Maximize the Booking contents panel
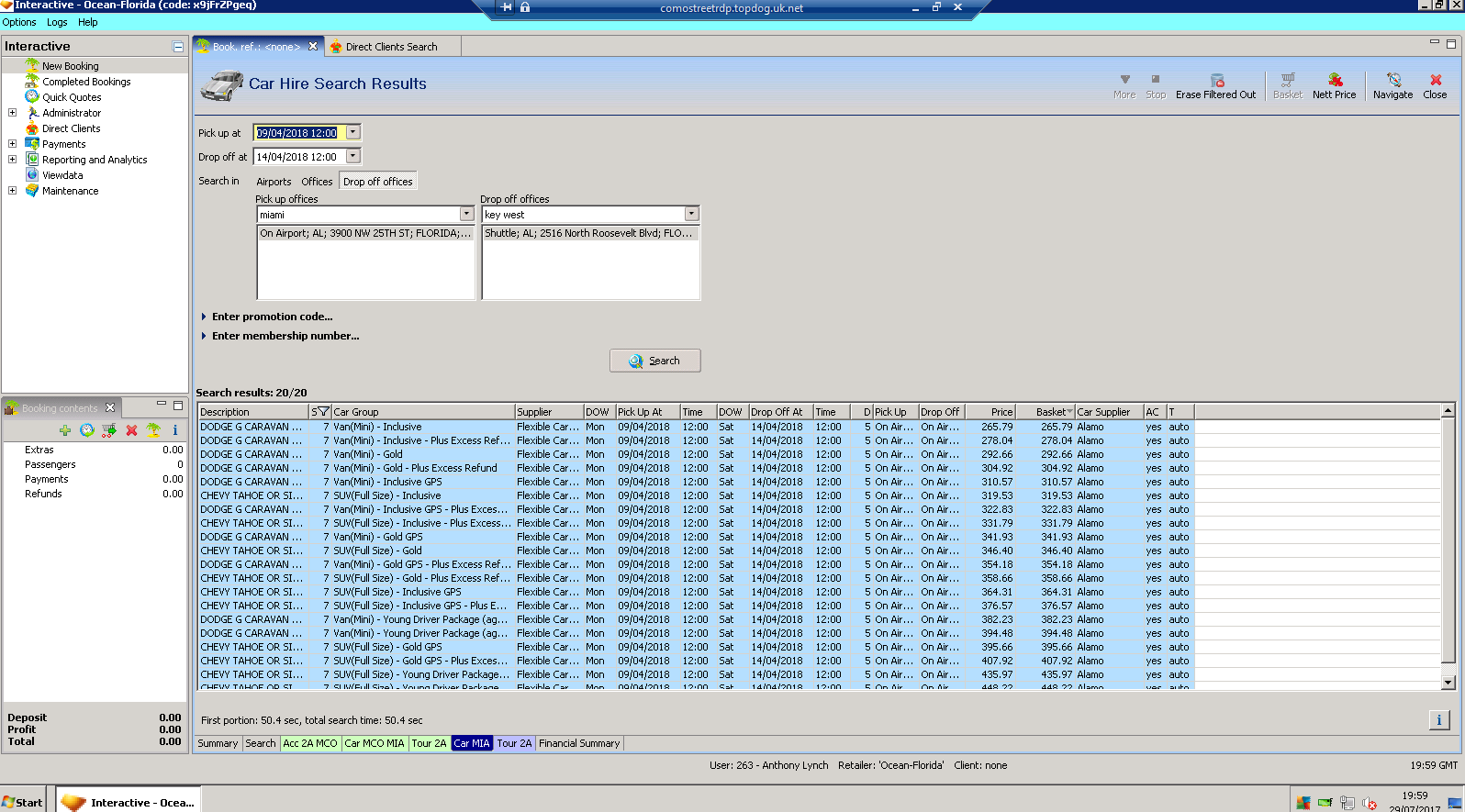 [178, 405]
